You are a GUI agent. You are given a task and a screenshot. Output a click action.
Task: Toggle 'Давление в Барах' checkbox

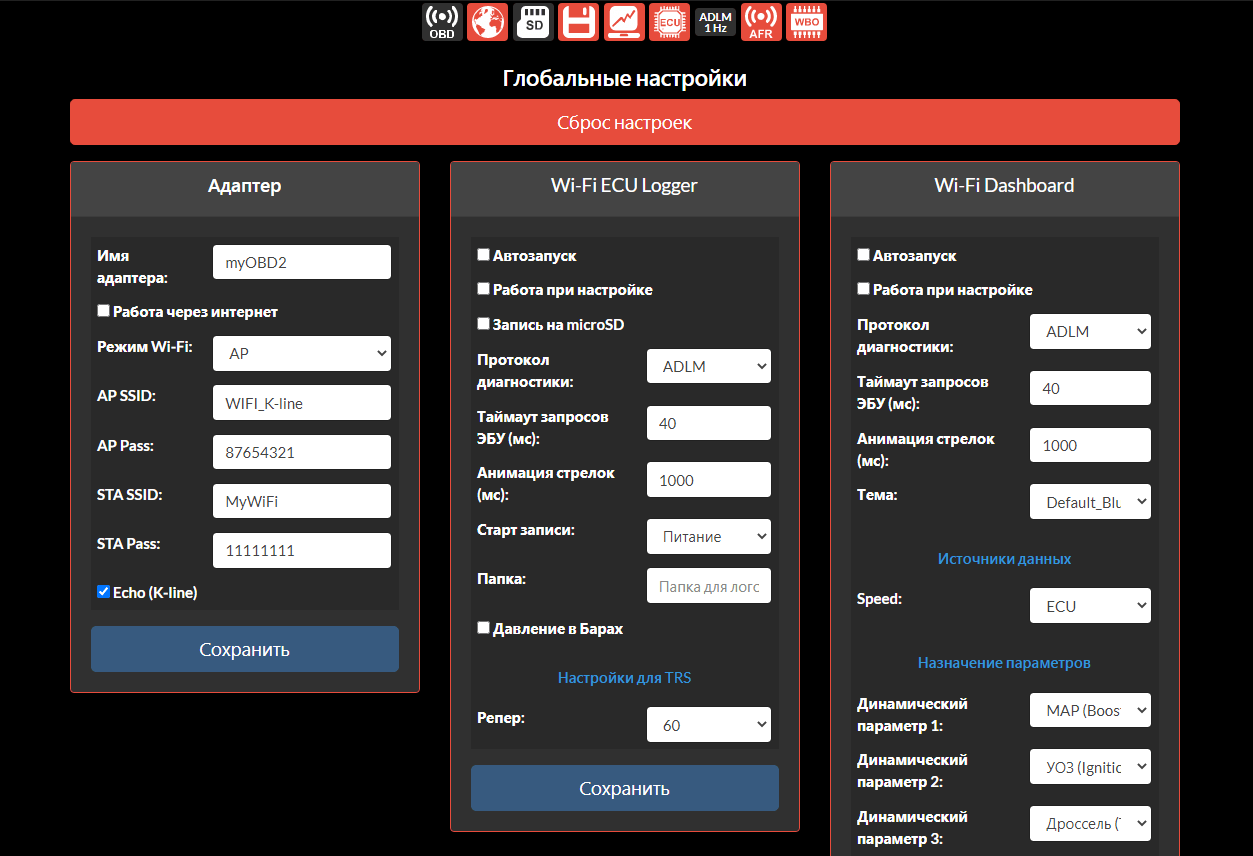[484, 628]
